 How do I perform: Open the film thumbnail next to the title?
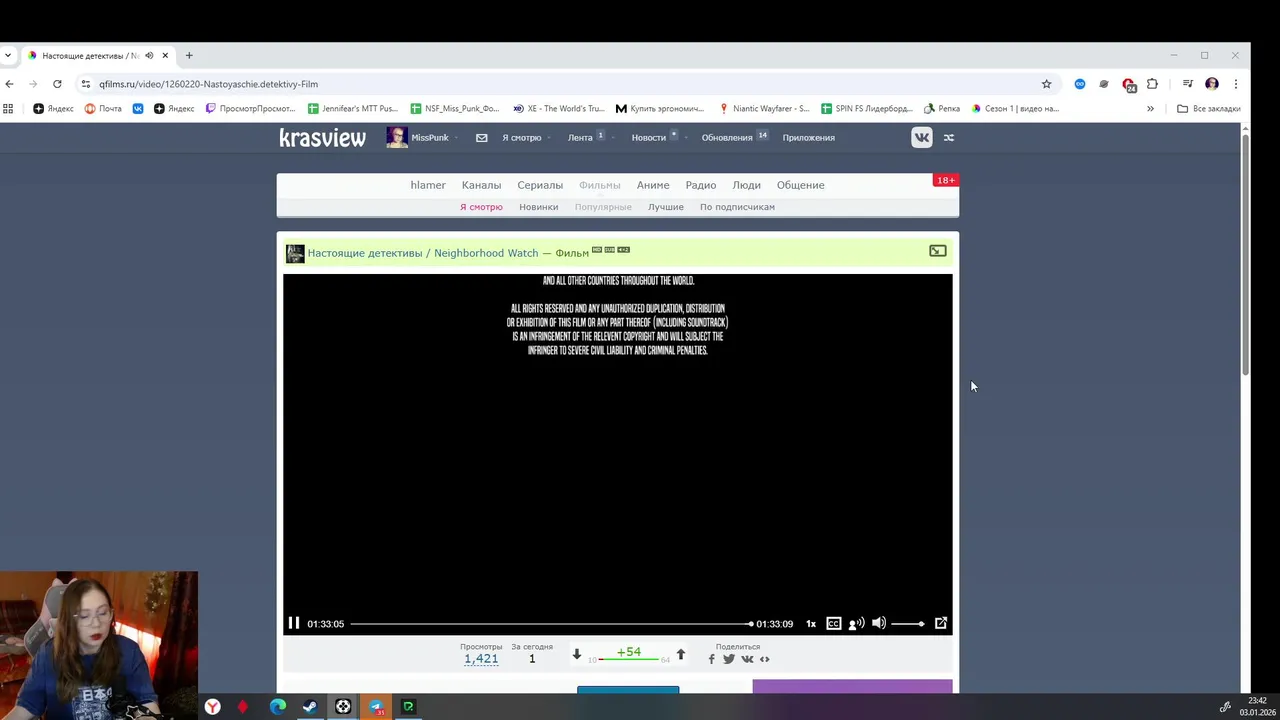click(295, 253)
